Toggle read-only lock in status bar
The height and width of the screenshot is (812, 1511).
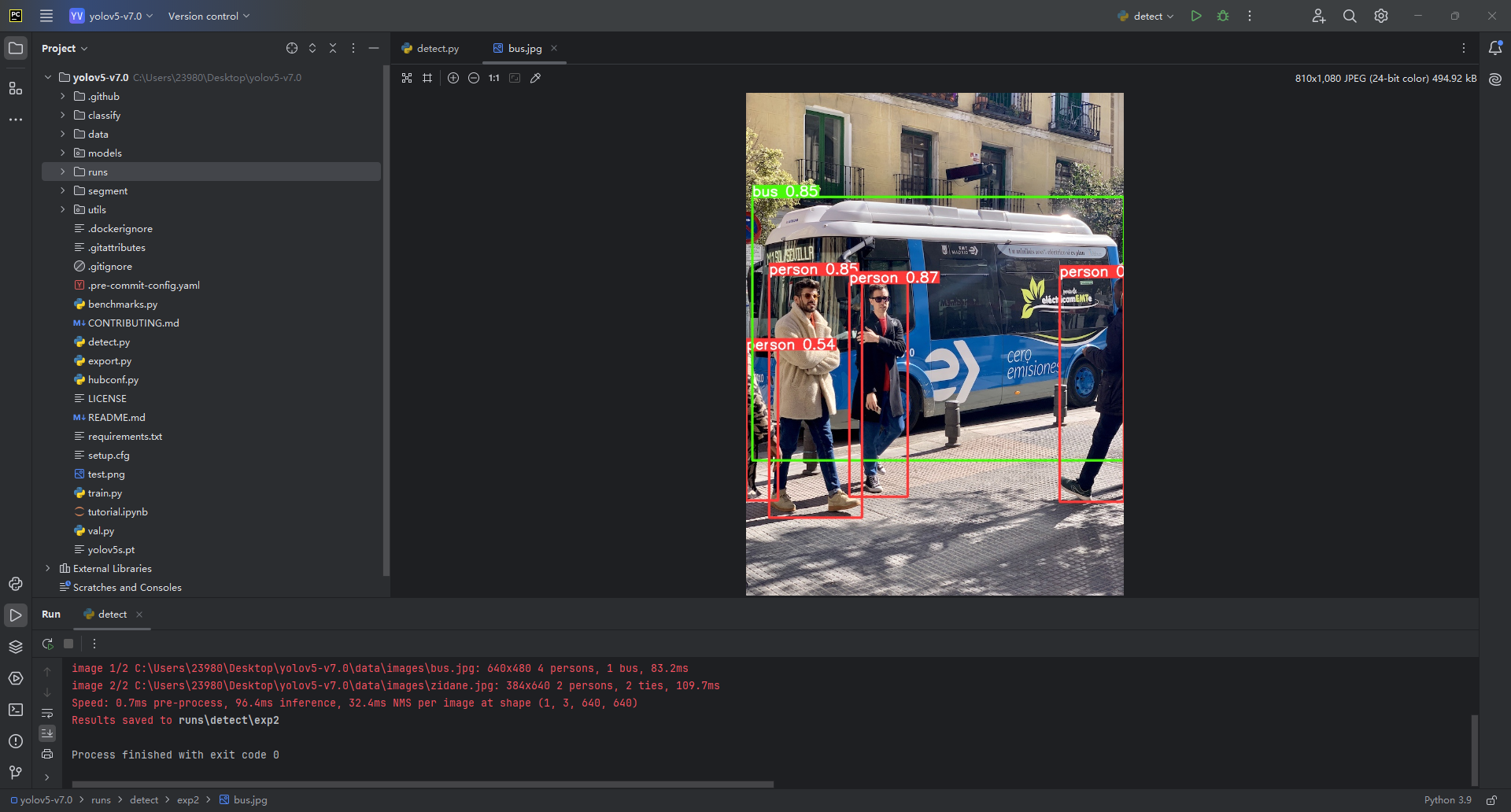click(x=1491, y=799)
